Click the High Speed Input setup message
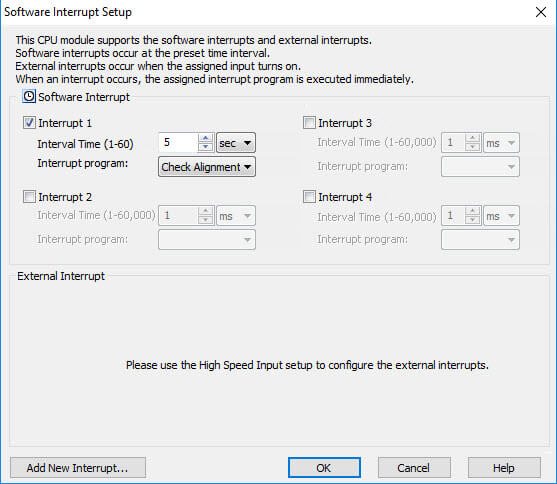 (x=307, y=365)
